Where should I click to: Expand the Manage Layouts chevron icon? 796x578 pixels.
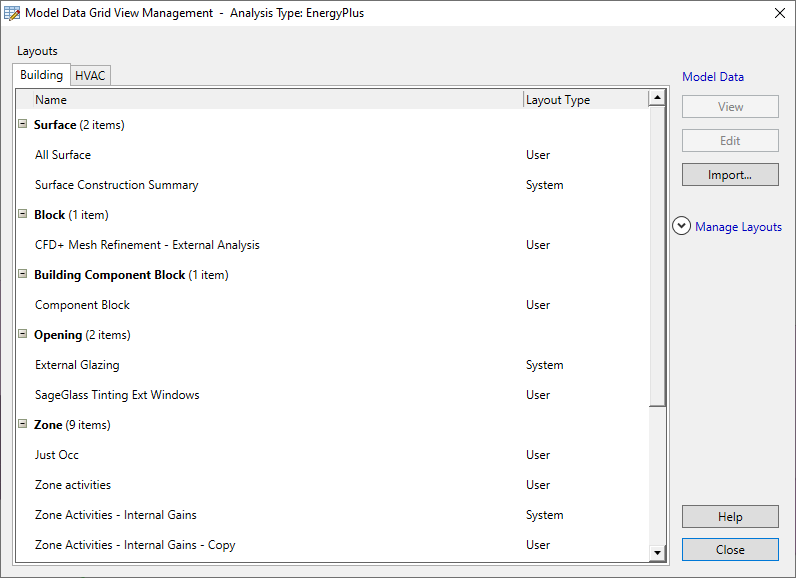click(682, 227)
